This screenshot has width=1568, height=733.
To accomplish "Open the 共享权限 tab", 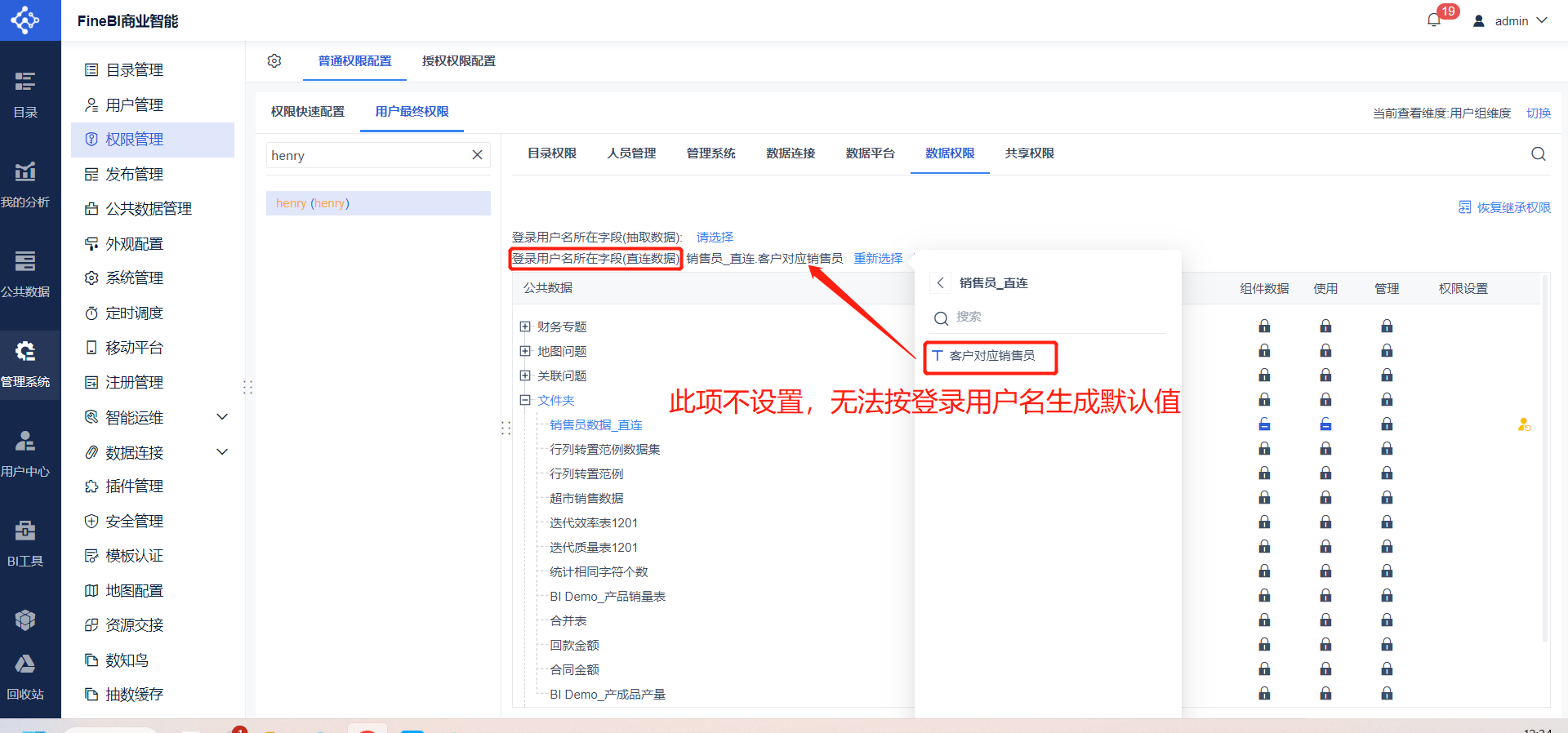I will (x=1030, y=153).
